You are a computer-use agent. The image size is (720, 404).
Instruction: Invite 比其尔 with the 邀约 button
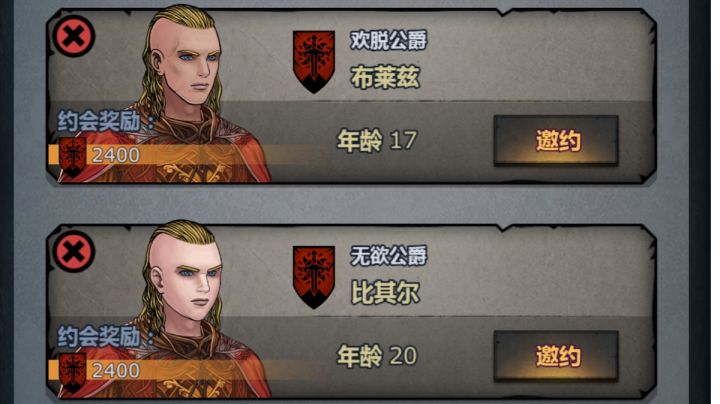(x=556, y=356)
